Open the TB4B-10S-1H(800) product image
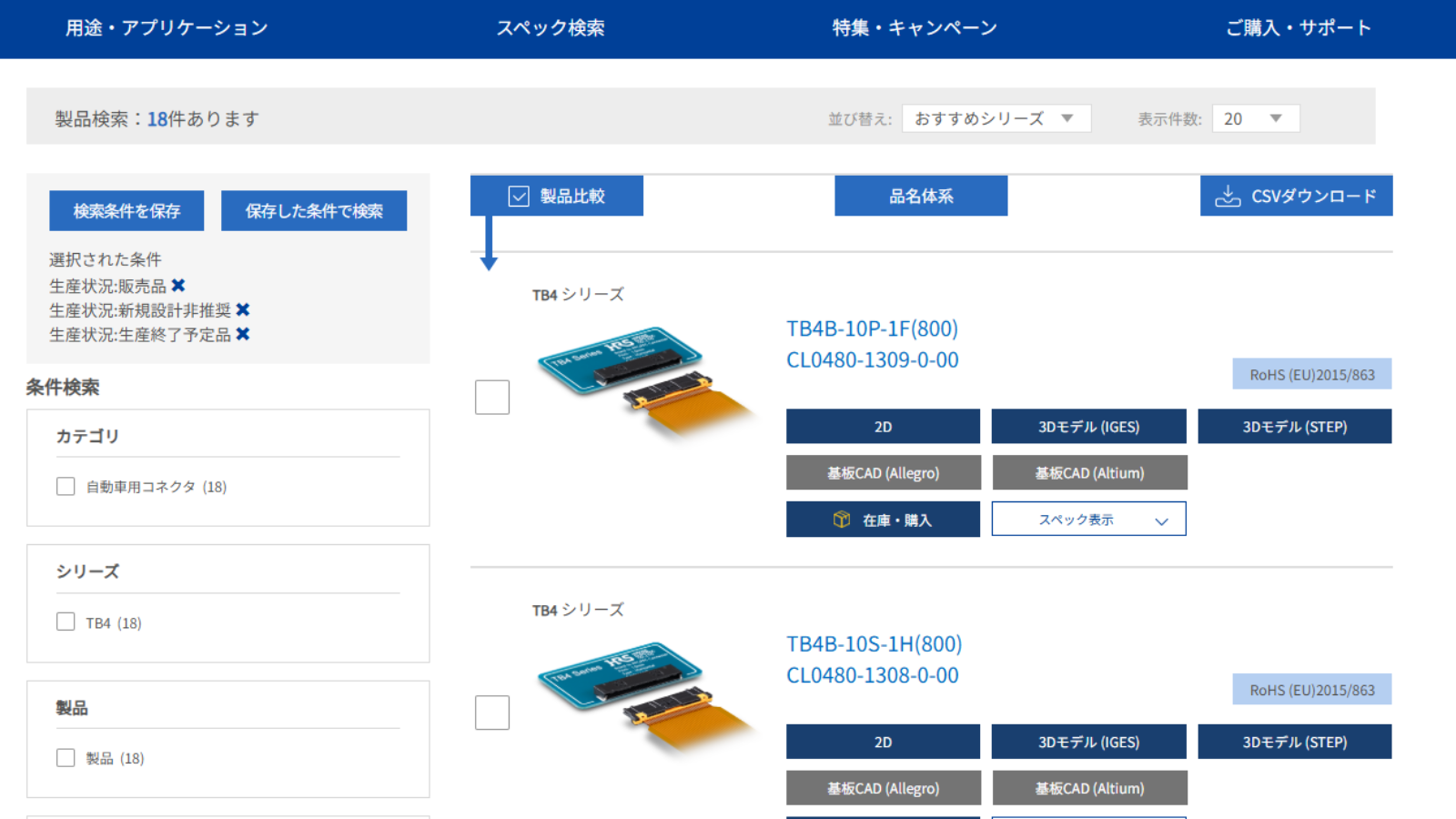Viewport: 1456px width, 819px height. (646, 696)
